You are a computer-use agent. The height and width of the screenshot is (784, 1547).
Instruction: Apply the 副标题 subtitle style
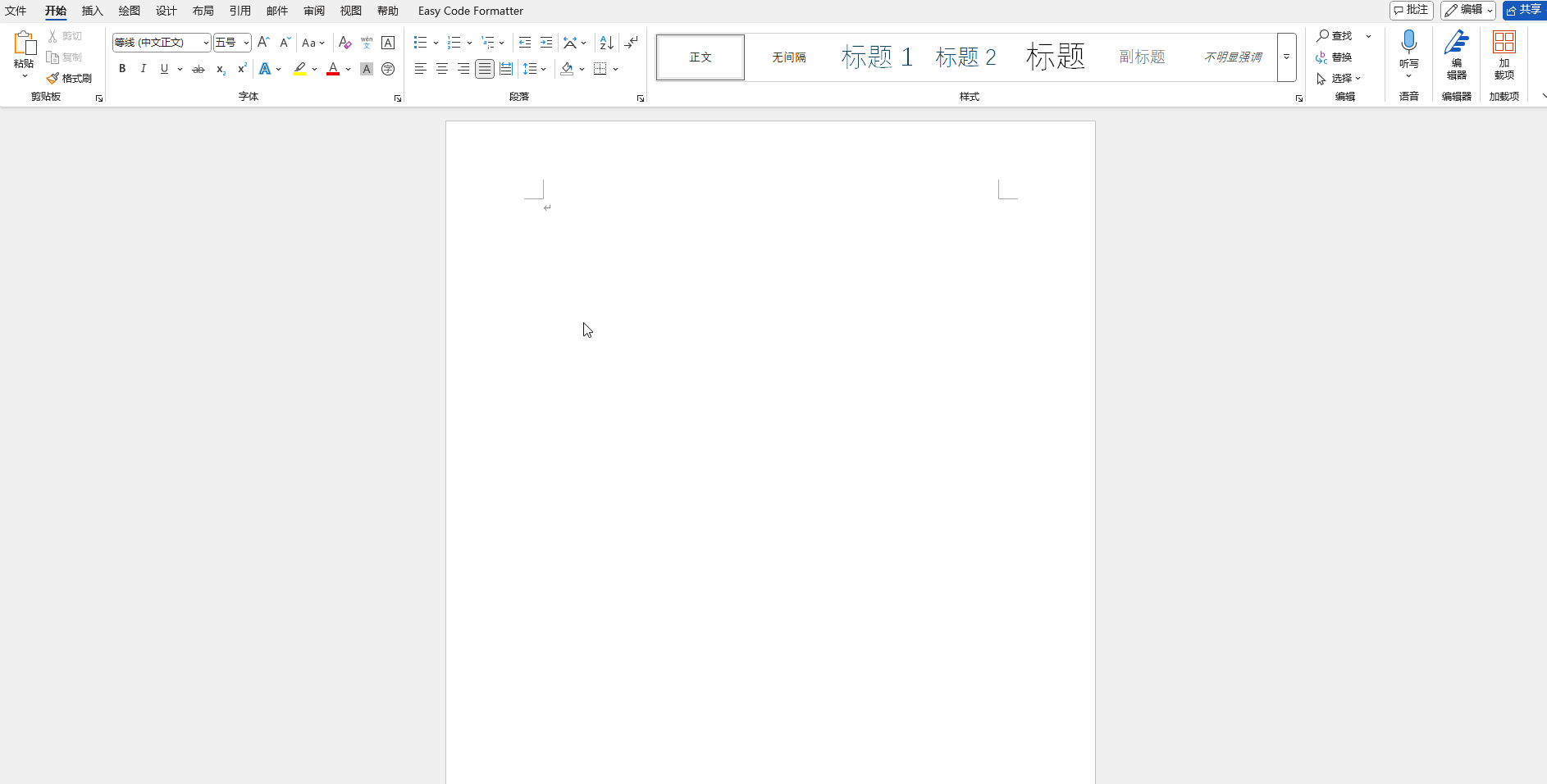click(1143, 57)
